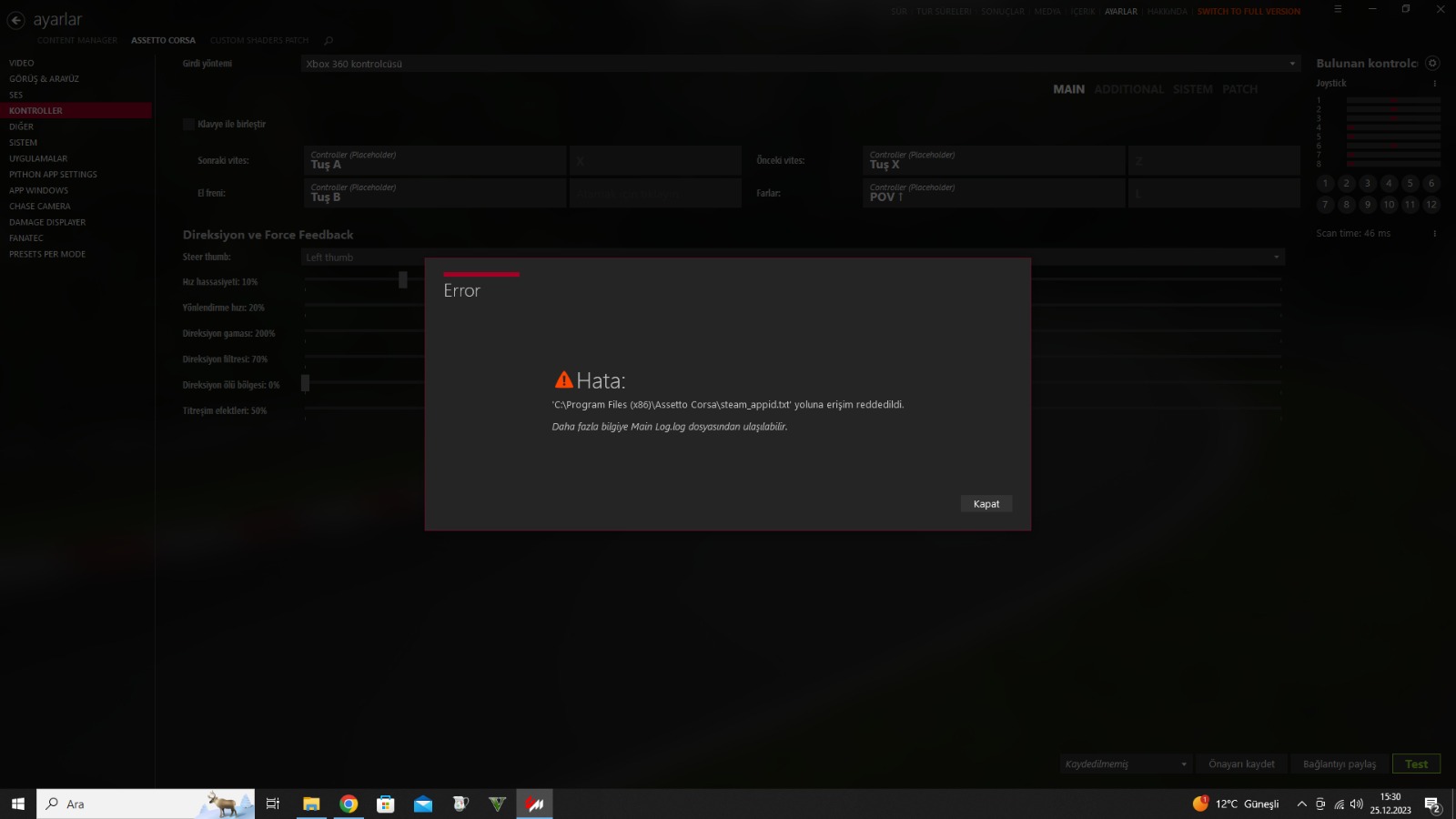Open the taskbar clock showing 15:30
This screenshot has height=819, width=1456.
pyautogui.click(x=1390, y=804)
